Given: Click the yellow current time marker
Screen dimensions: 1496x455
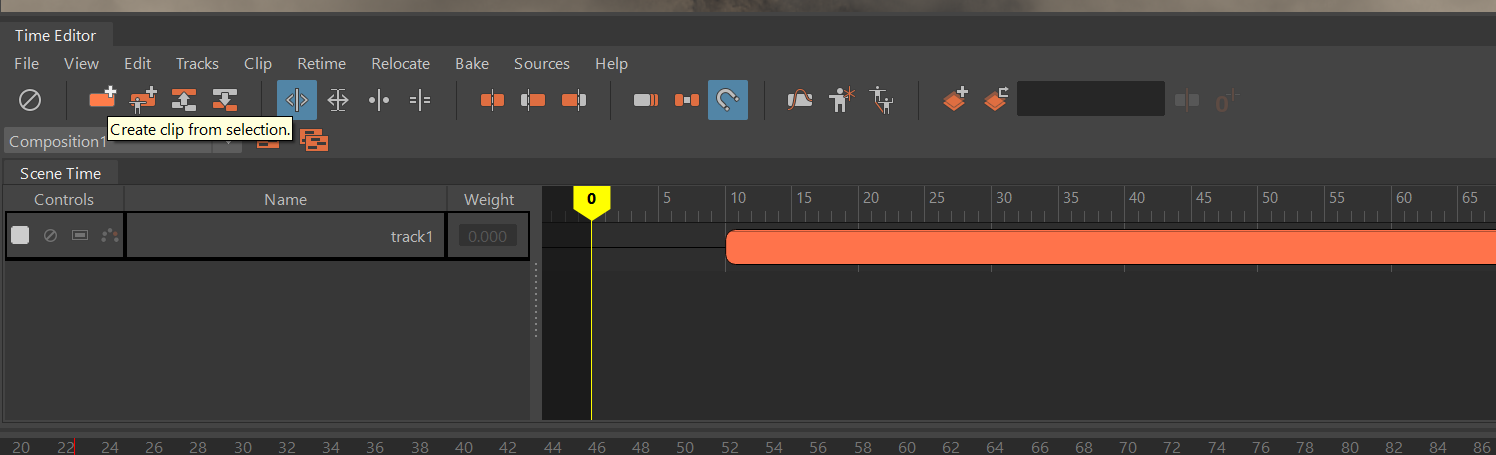Looking at the screenshot, I should pyautogui.click(x=591, y=202).
